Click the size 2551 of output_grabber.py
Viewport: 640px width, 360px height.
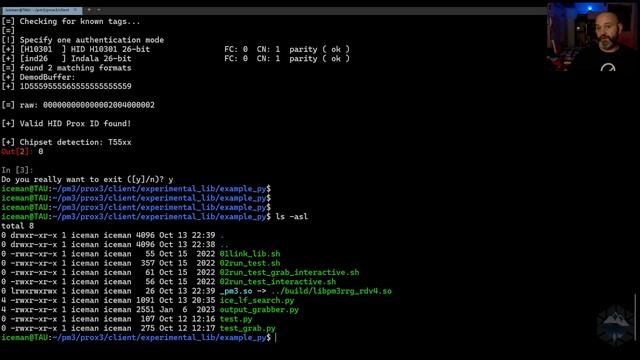145,310
